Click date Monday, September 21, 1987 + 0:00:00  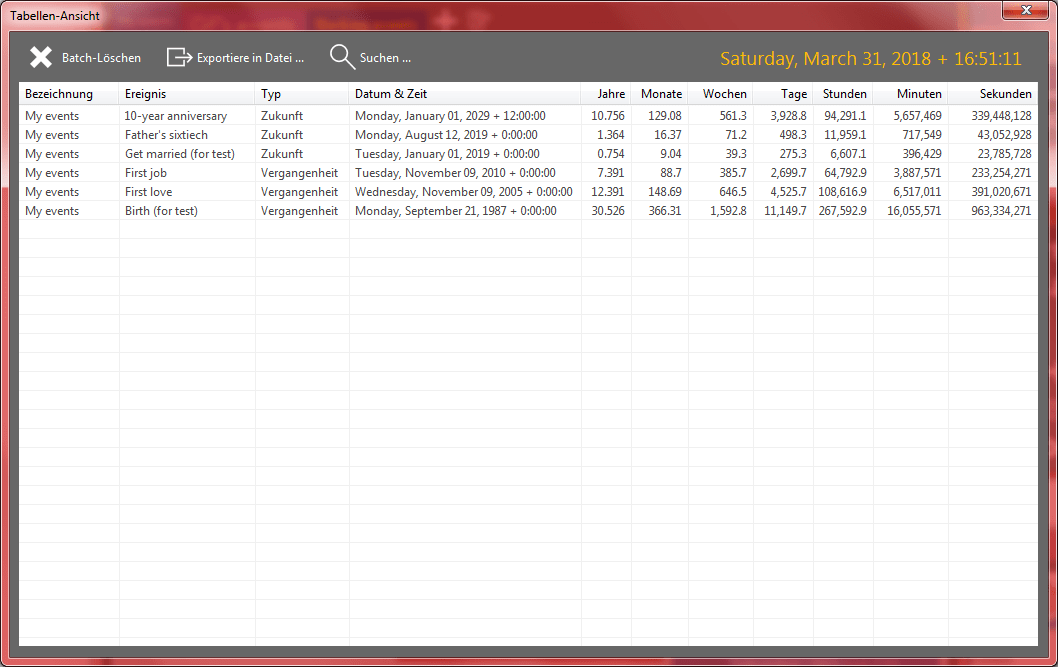[455, 210]
